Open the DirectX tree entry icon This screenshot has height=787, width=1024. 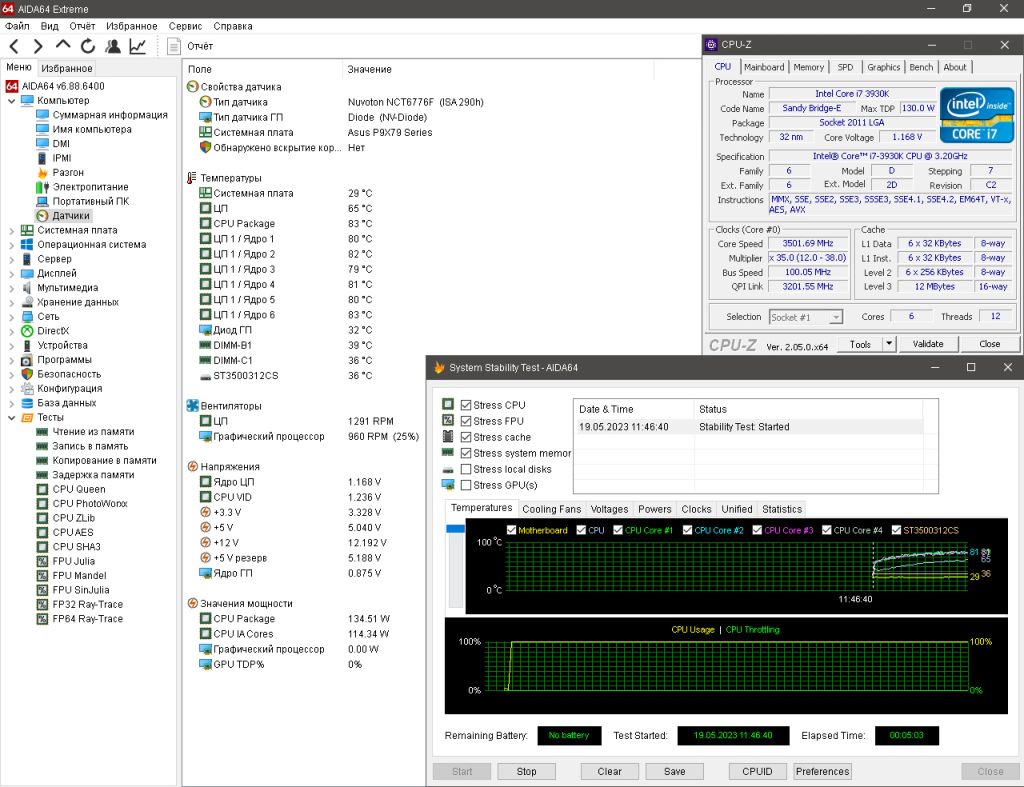[27, 331]
